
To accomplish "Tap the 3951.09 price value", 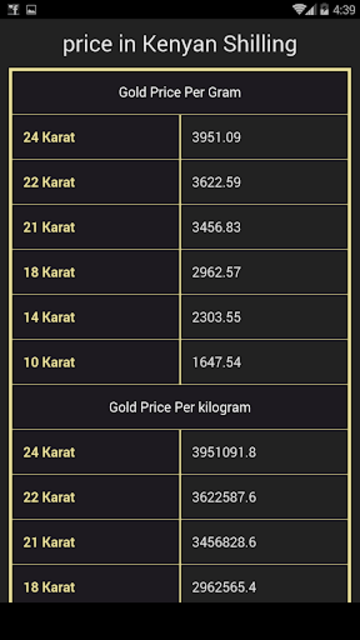I will click(216, 138).
